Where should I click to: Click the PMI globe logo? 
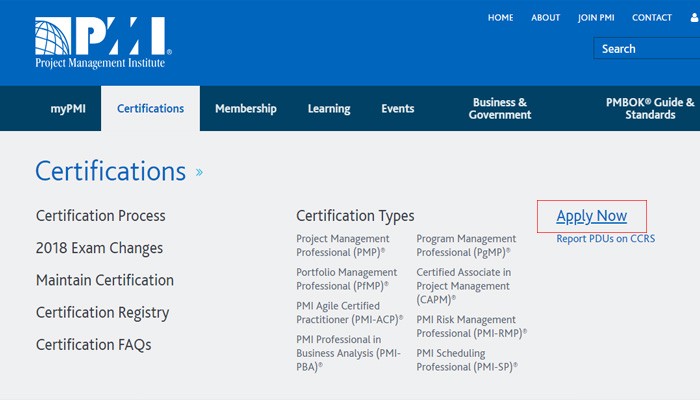tap(103, 43)
